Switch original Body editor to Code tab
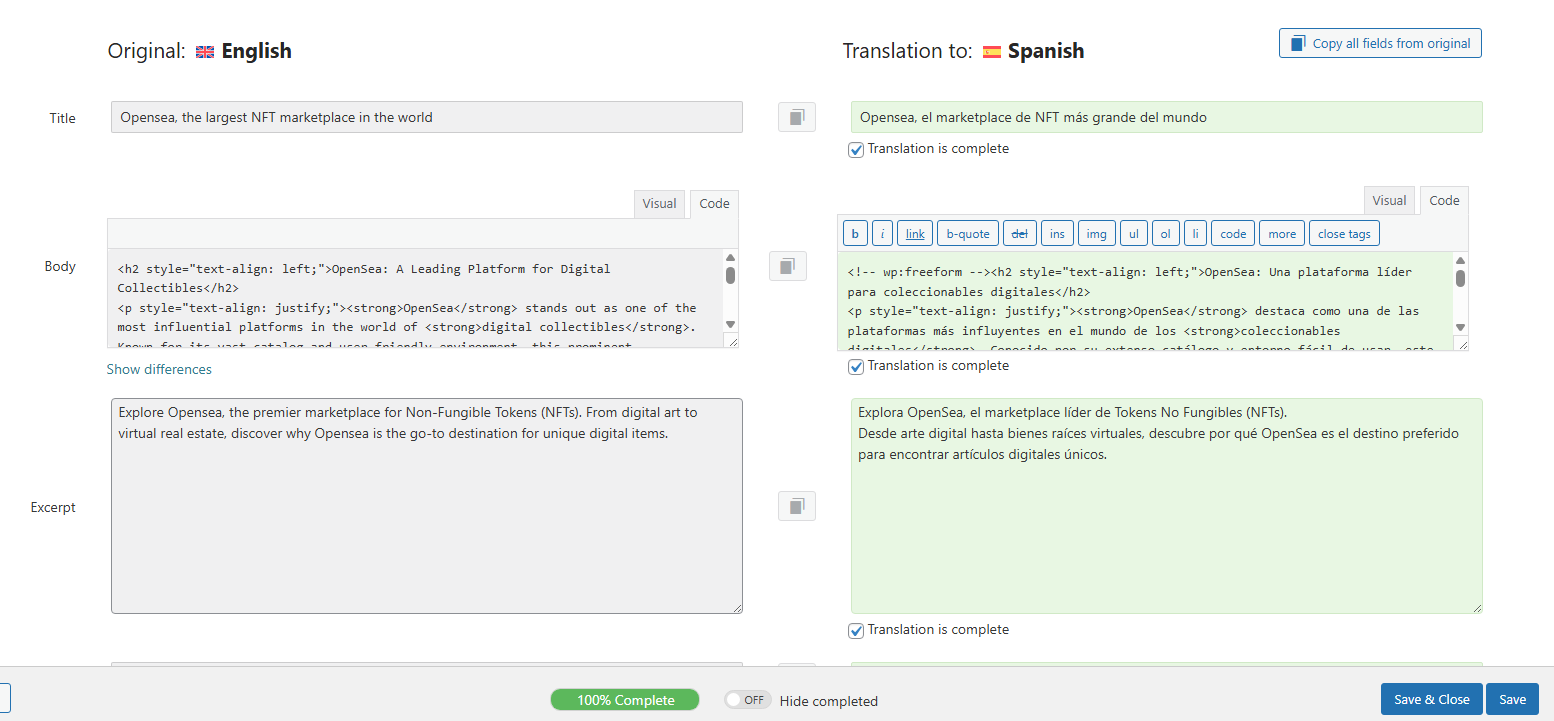1554x721 pixels. point(714,203)
